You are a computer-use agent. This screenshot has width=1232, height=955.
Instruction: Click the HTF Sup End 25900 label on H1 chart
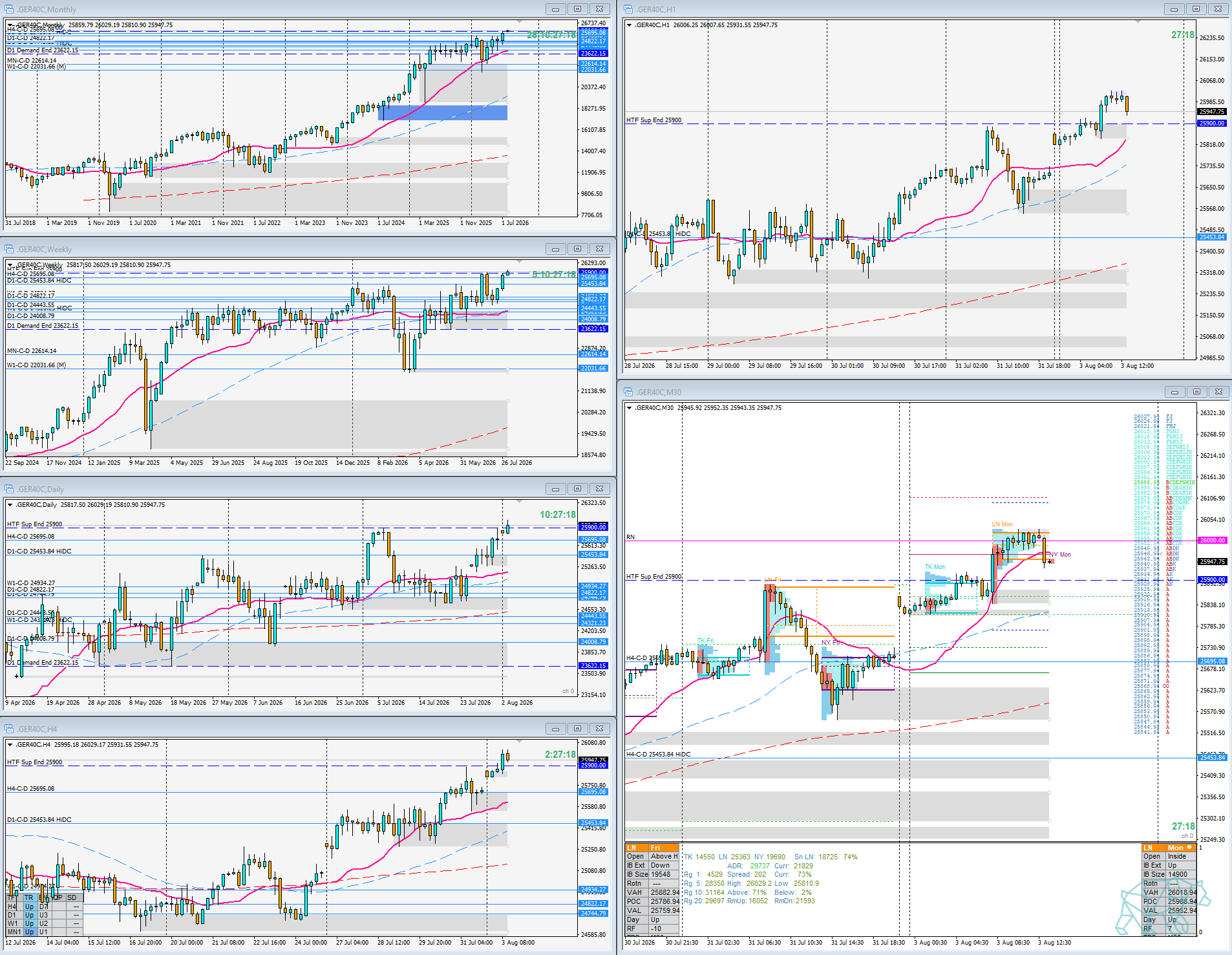click(x=653, y=120)
